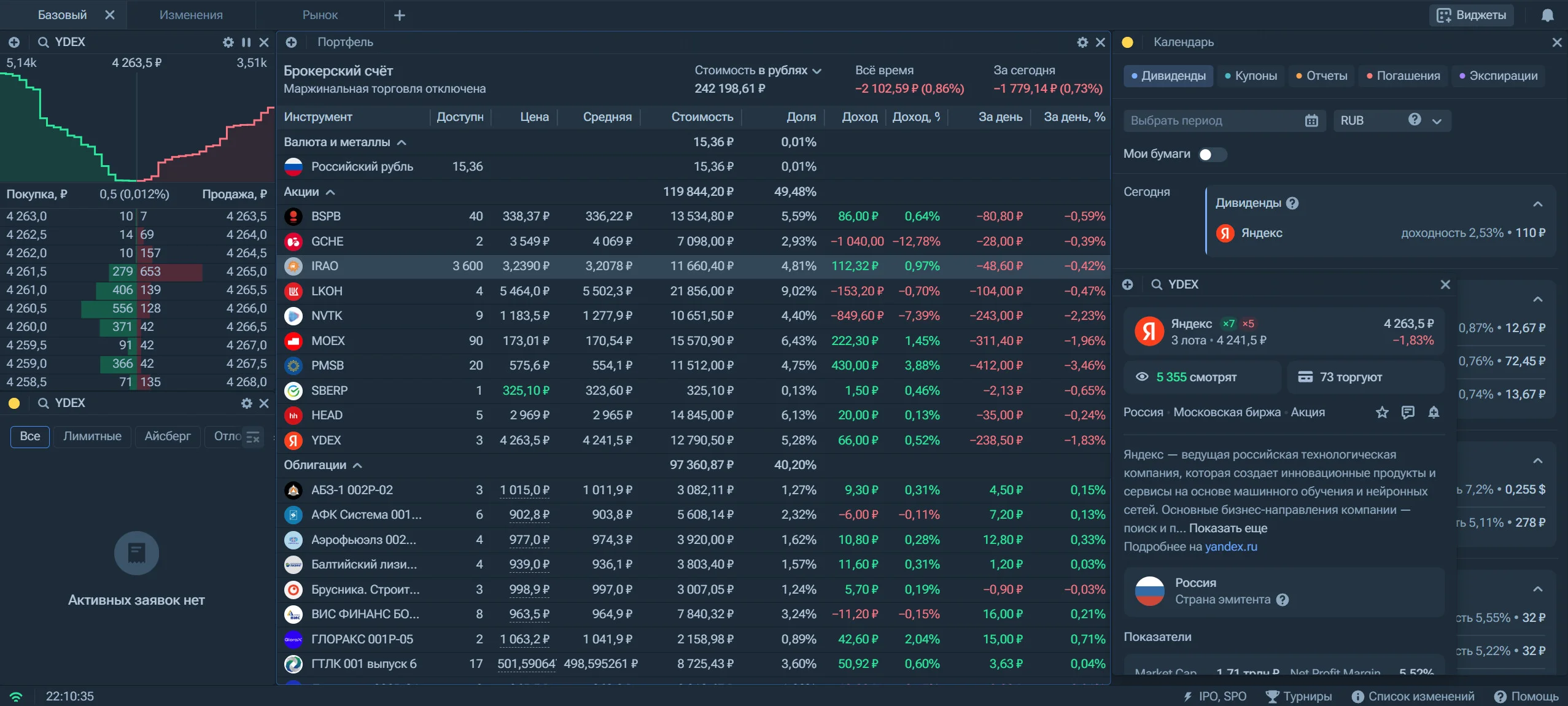1568x706 pixels.
Task: Open the Стоимость в рублях dropdown
Action: [758, 71]
